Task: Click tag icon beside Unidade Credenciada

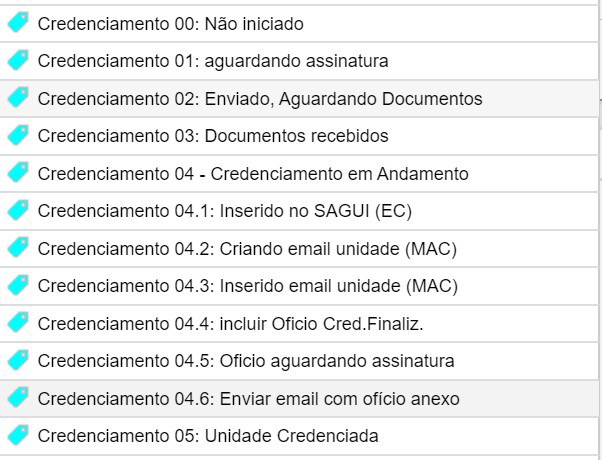Action: (18, 435)
